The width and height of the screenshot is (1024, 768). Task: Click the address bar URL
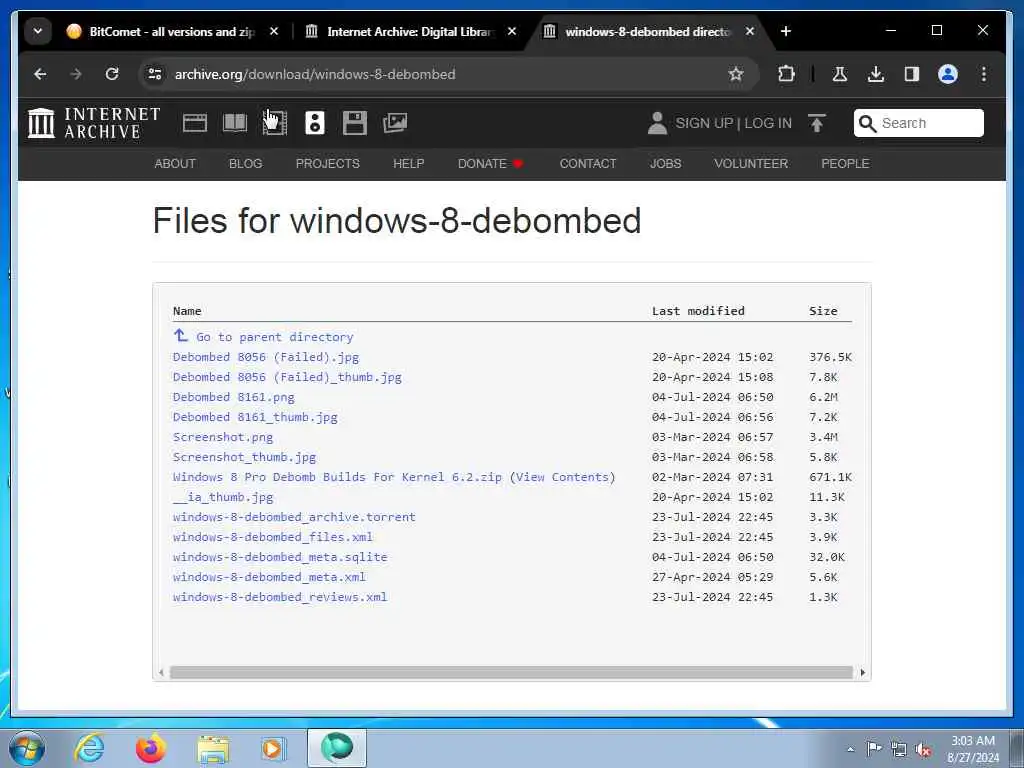click(315, 74)
